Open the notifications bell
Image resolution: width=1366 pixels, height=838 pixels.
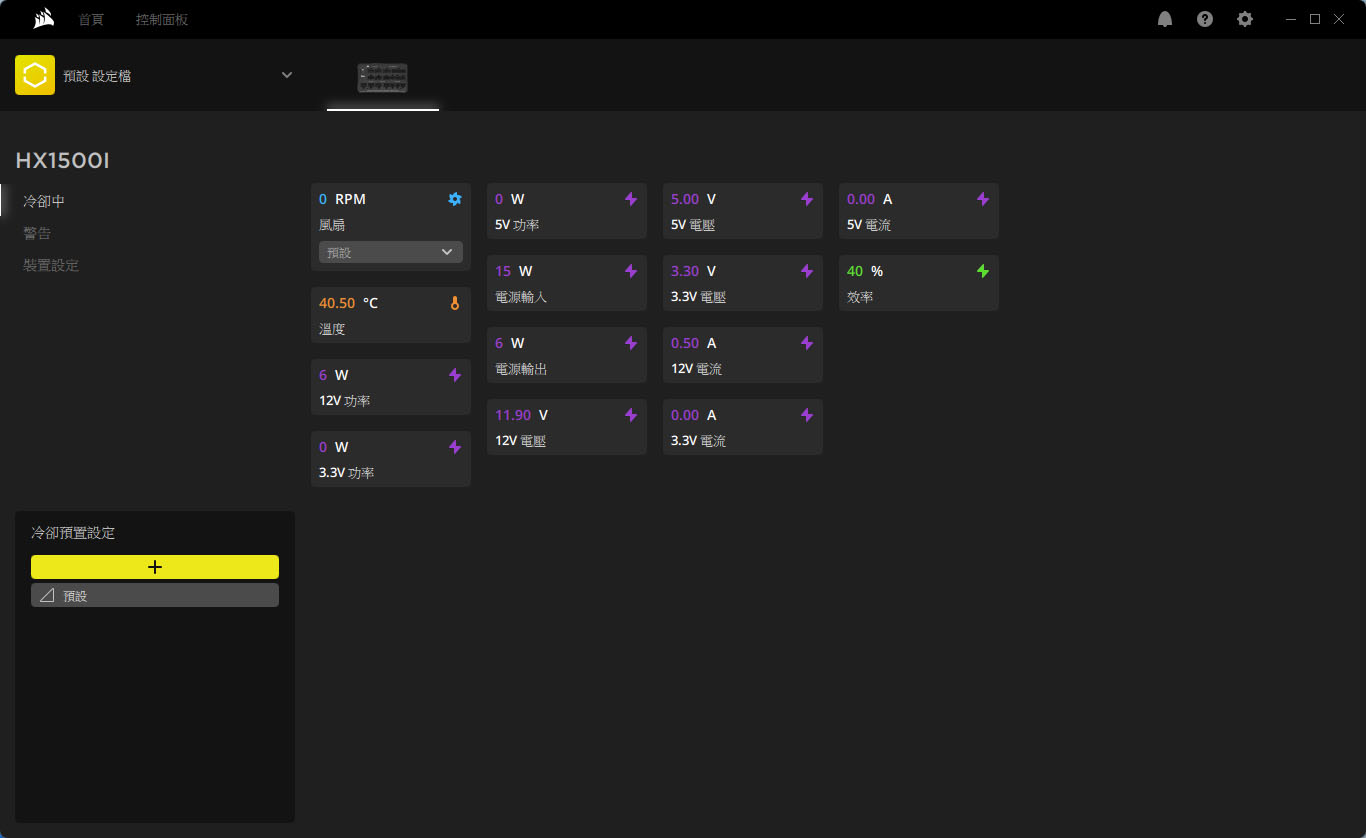click(1165, 19)
